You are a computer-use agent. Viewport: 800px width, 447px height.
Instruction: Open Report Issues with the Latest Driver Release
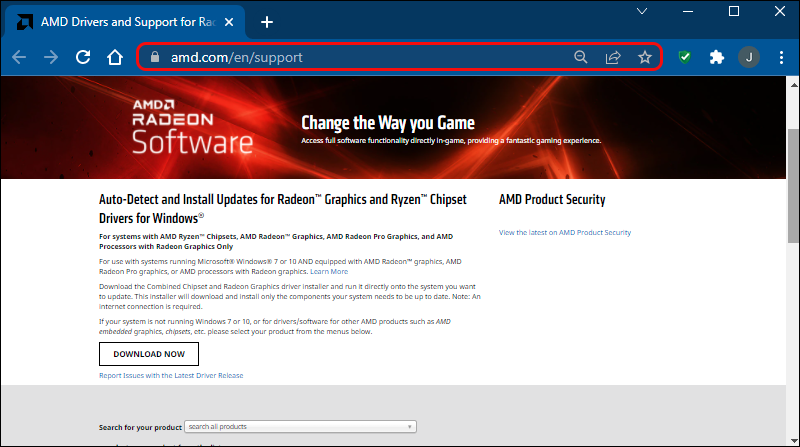171,376
